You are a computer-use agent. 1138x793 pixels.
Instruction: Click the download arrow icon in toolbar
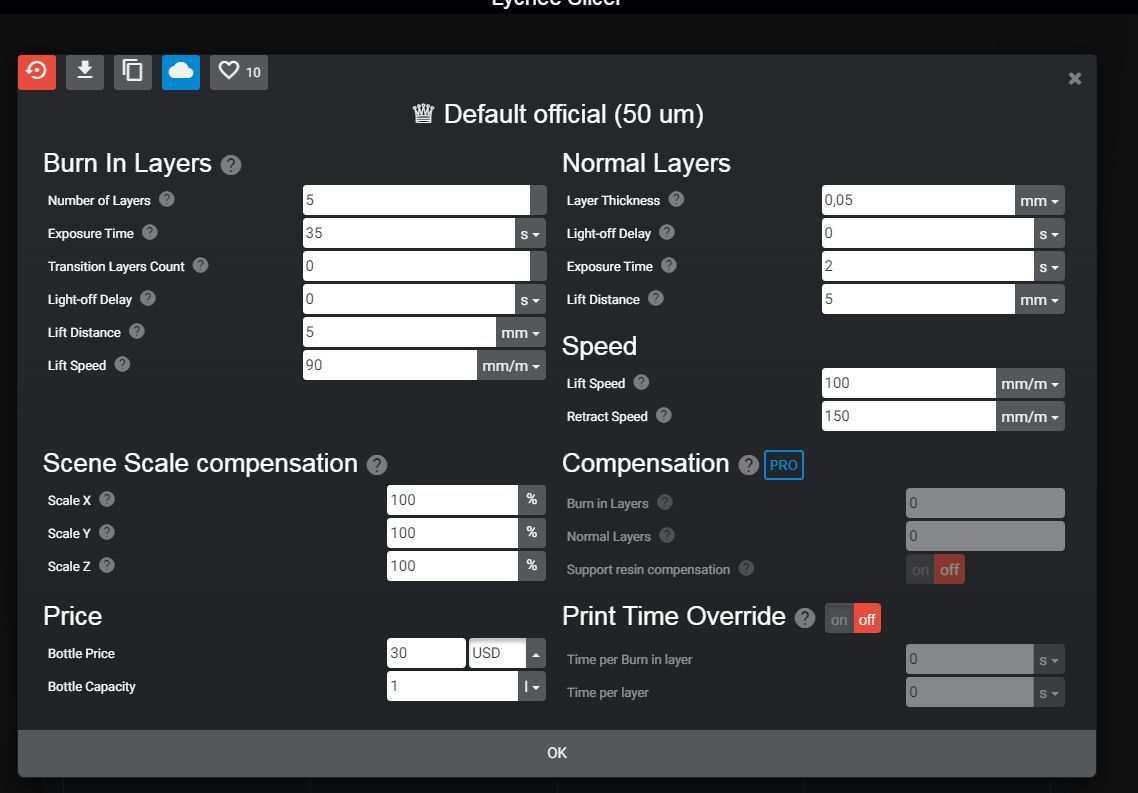pyautogui.click(x=85, y=72)
